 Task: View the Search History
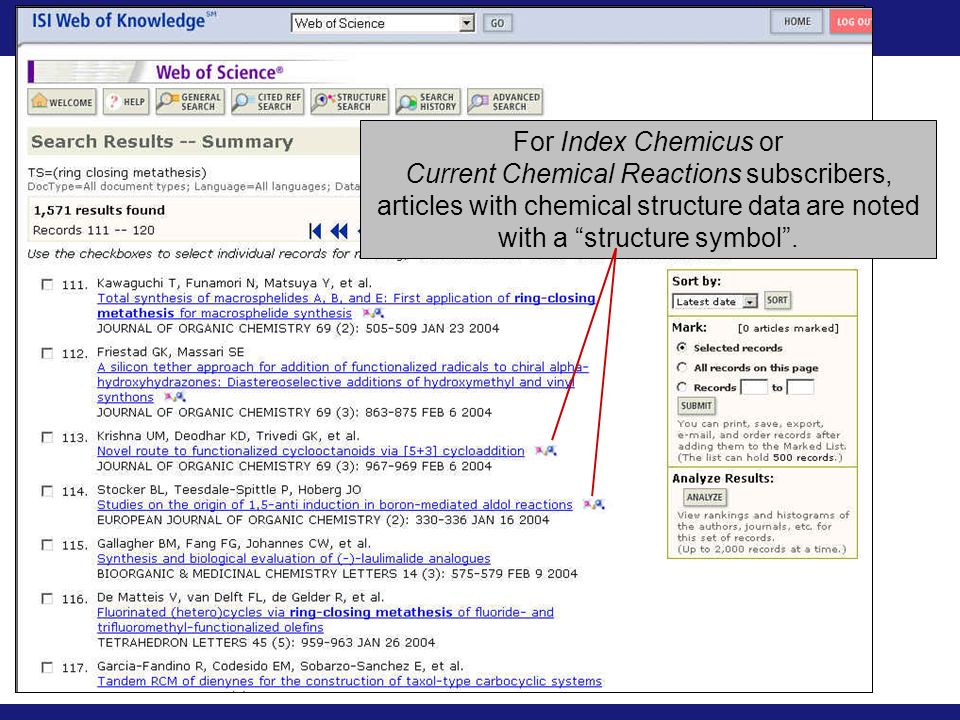coord(428,102)
